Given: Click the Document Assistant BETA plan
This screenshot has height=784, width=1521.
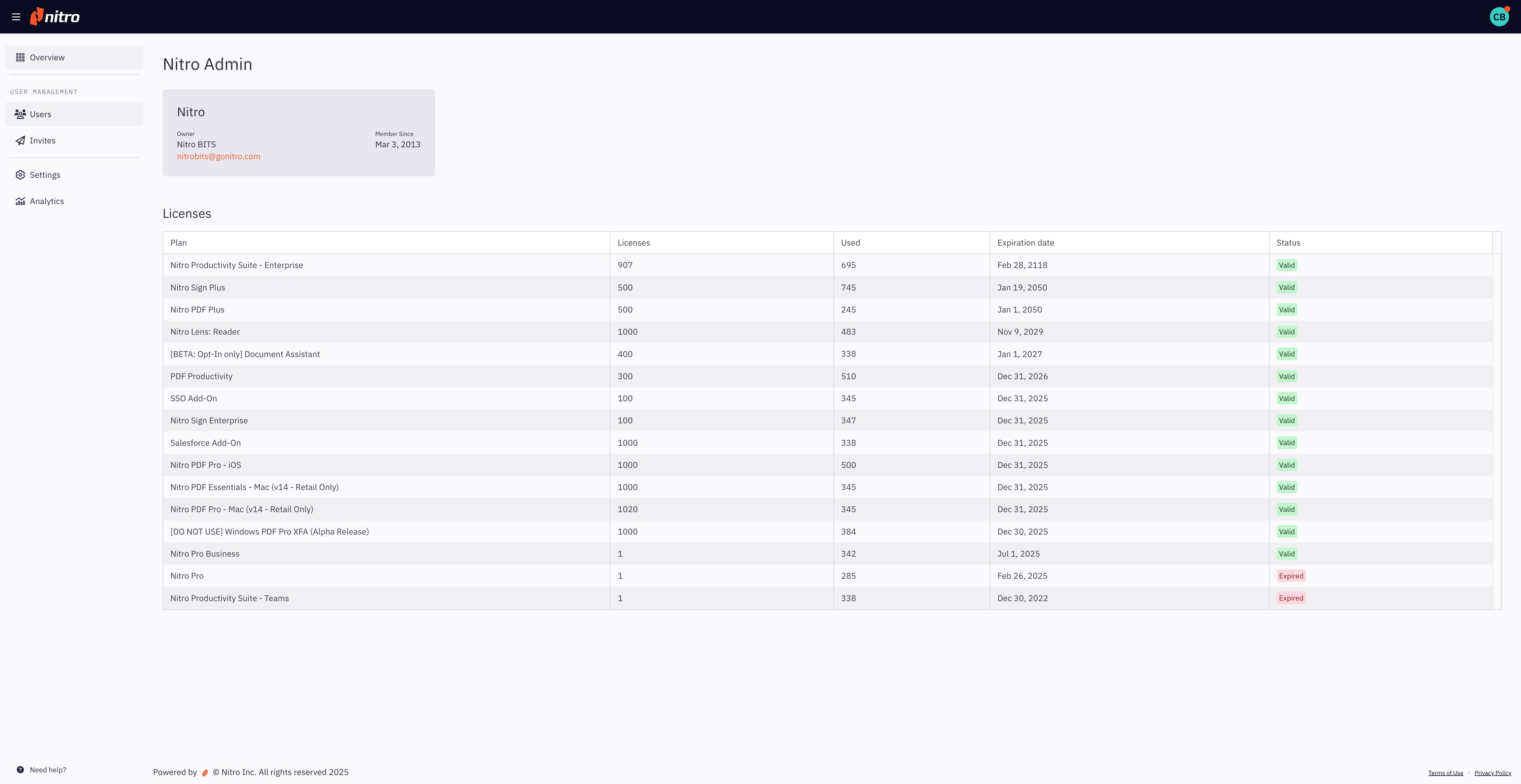Looking at the screenshot, I should coord(245,354).
